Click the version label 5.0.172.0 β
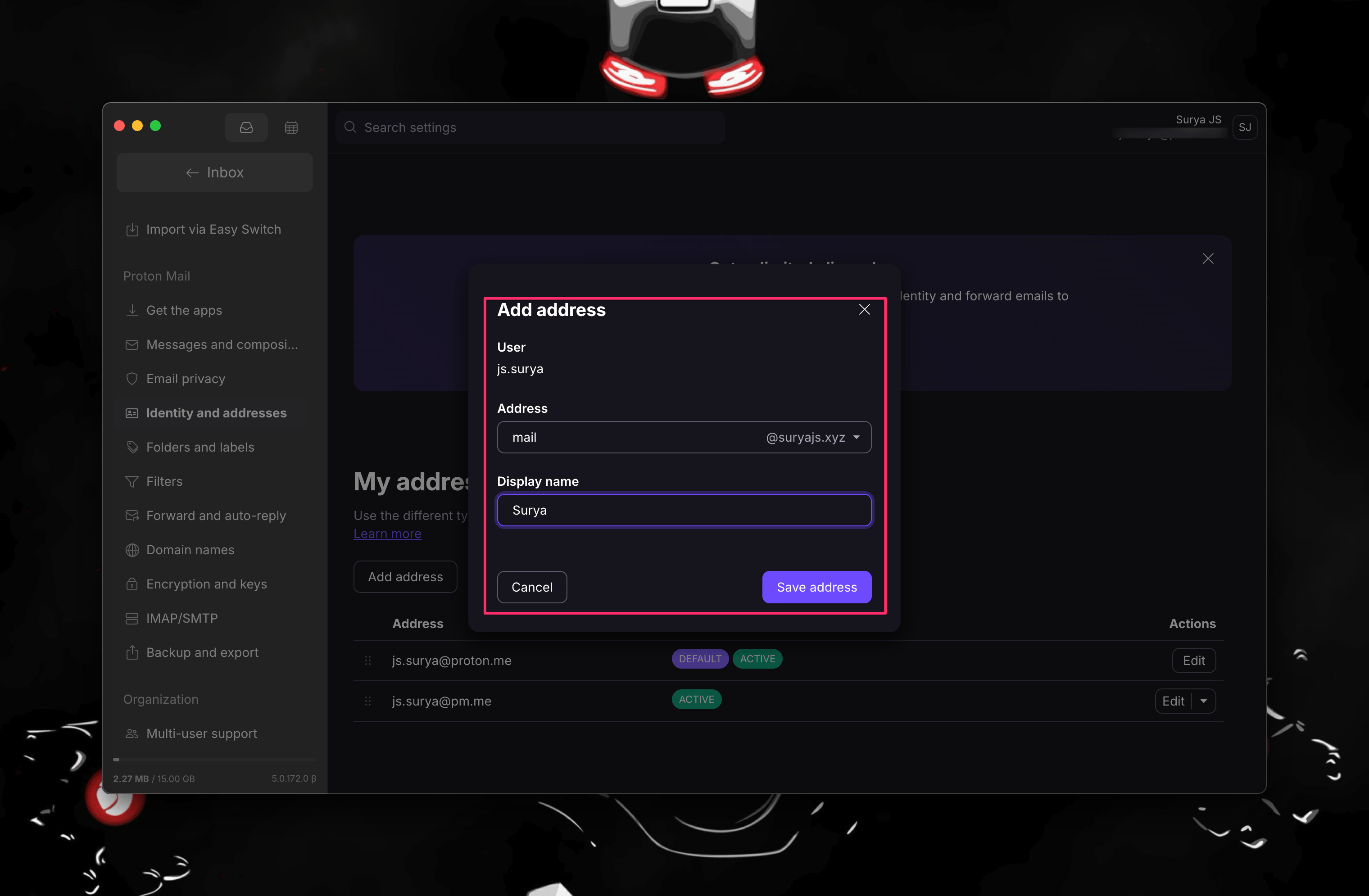1369x896 pixels. pyautogui.click(x=294, y=778)
